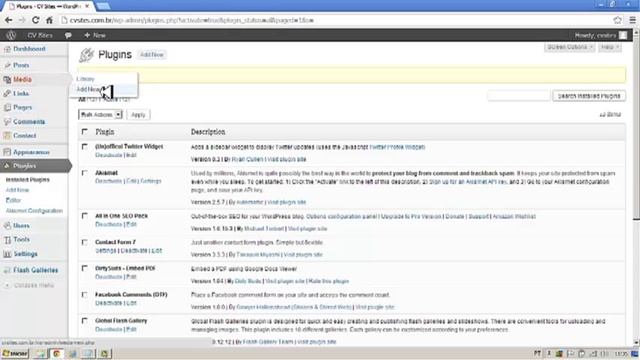
Task: Click the Add New button beside Plugins title
Action: click(x=152, y=55)
